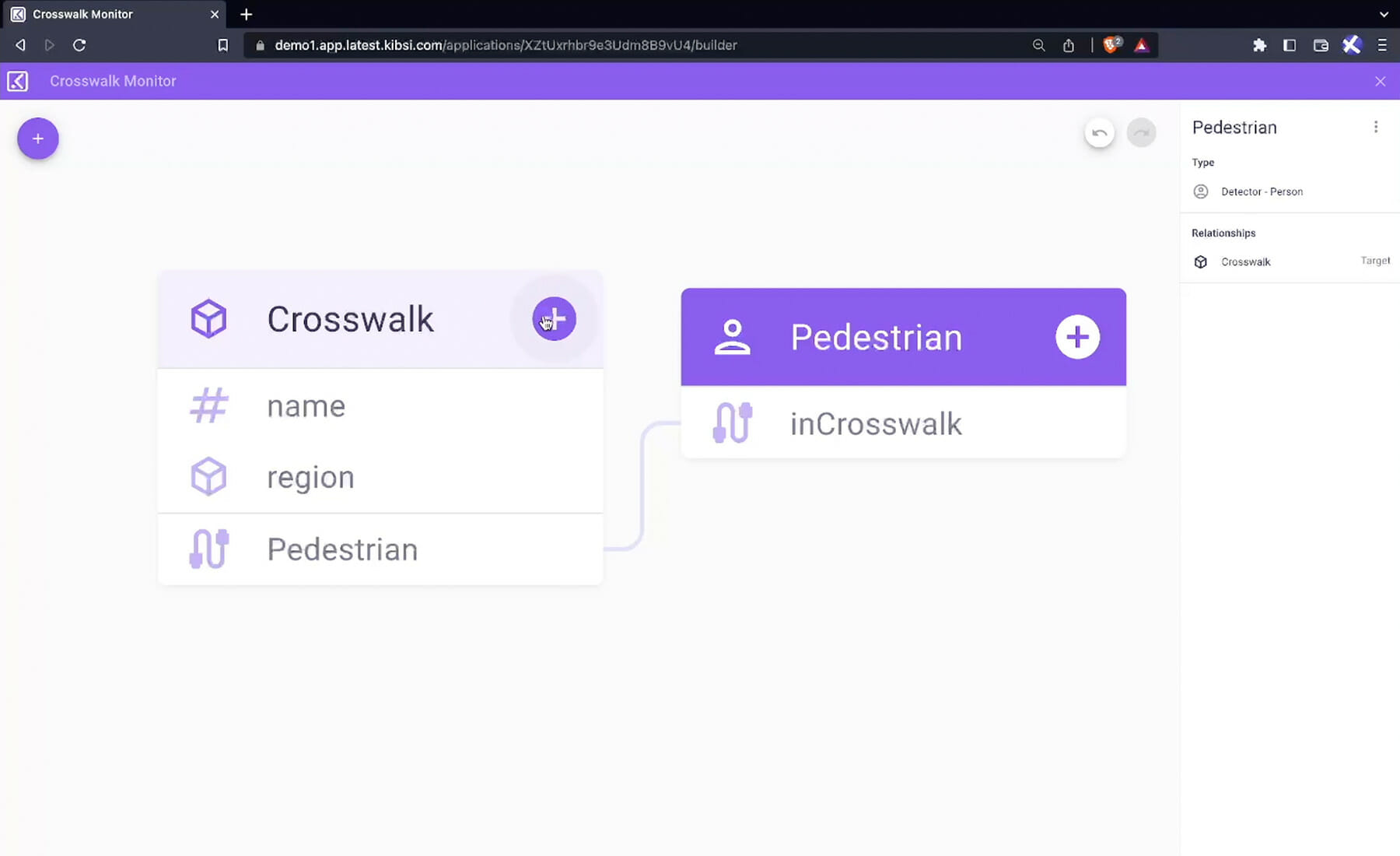This screenshot has width=1400, height=856.
Task: Click the redo arrow button
Action: coord(1141,133)
